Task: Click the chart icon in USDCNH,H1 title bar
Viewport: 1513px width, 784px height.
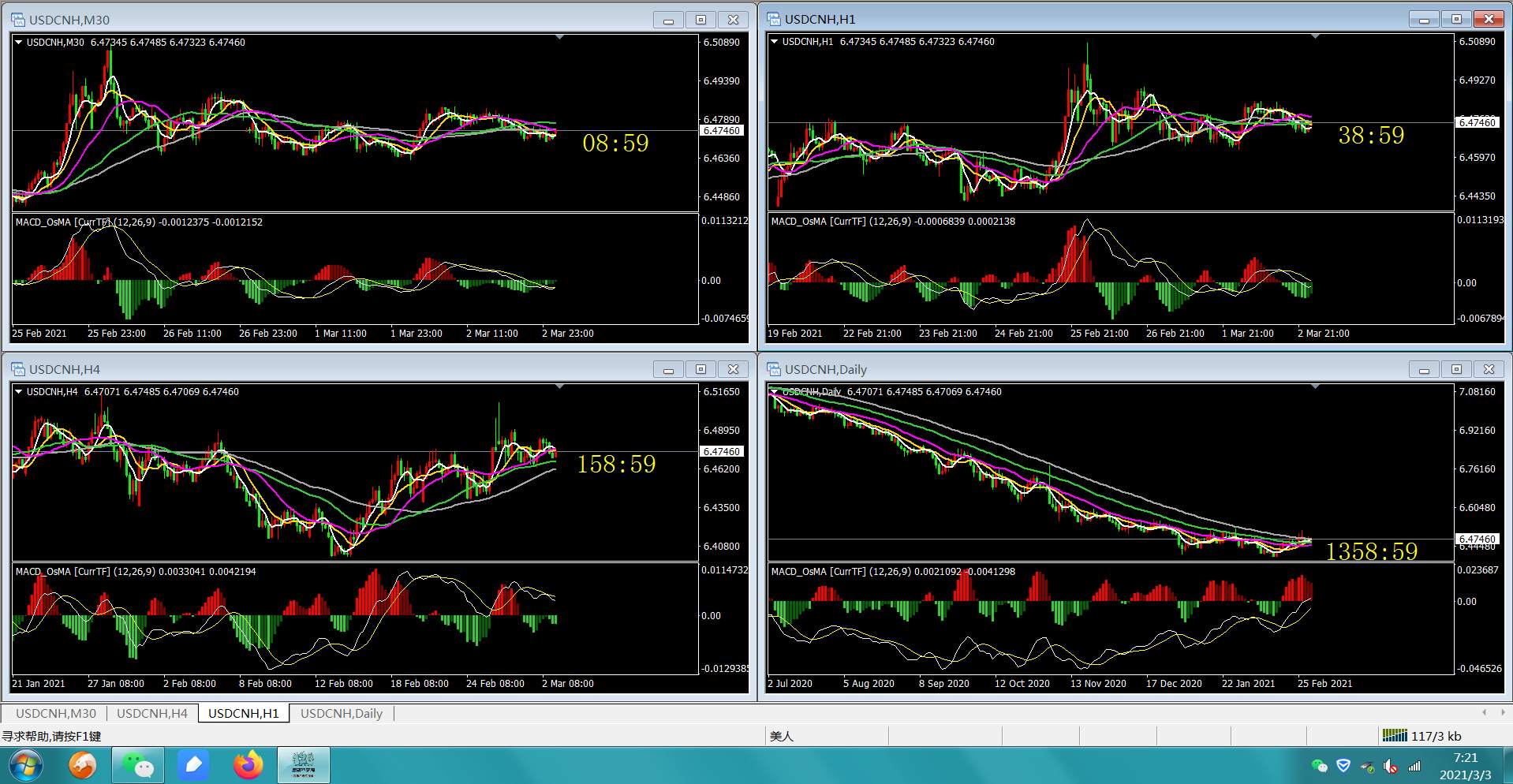Action: click(774, 19)
